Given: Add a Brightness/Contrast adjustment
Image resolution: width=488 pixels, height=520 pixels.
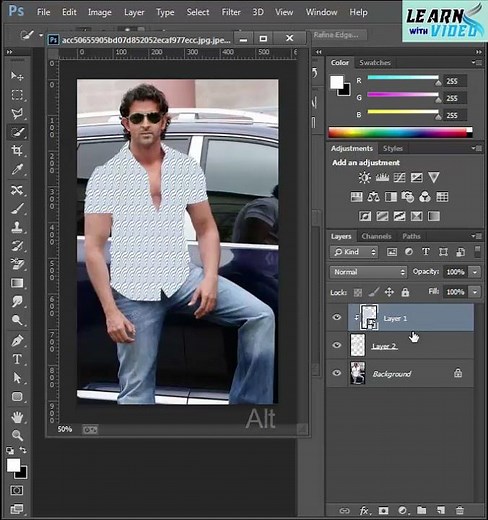Looking at the screenshot, I should [364, 177].
